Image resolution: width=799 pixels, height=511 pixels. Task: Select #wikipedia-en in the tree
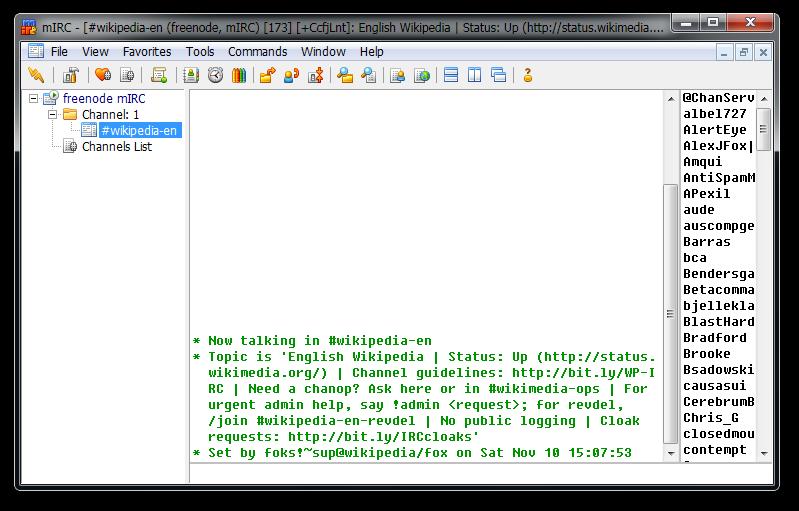pos(139,130)
